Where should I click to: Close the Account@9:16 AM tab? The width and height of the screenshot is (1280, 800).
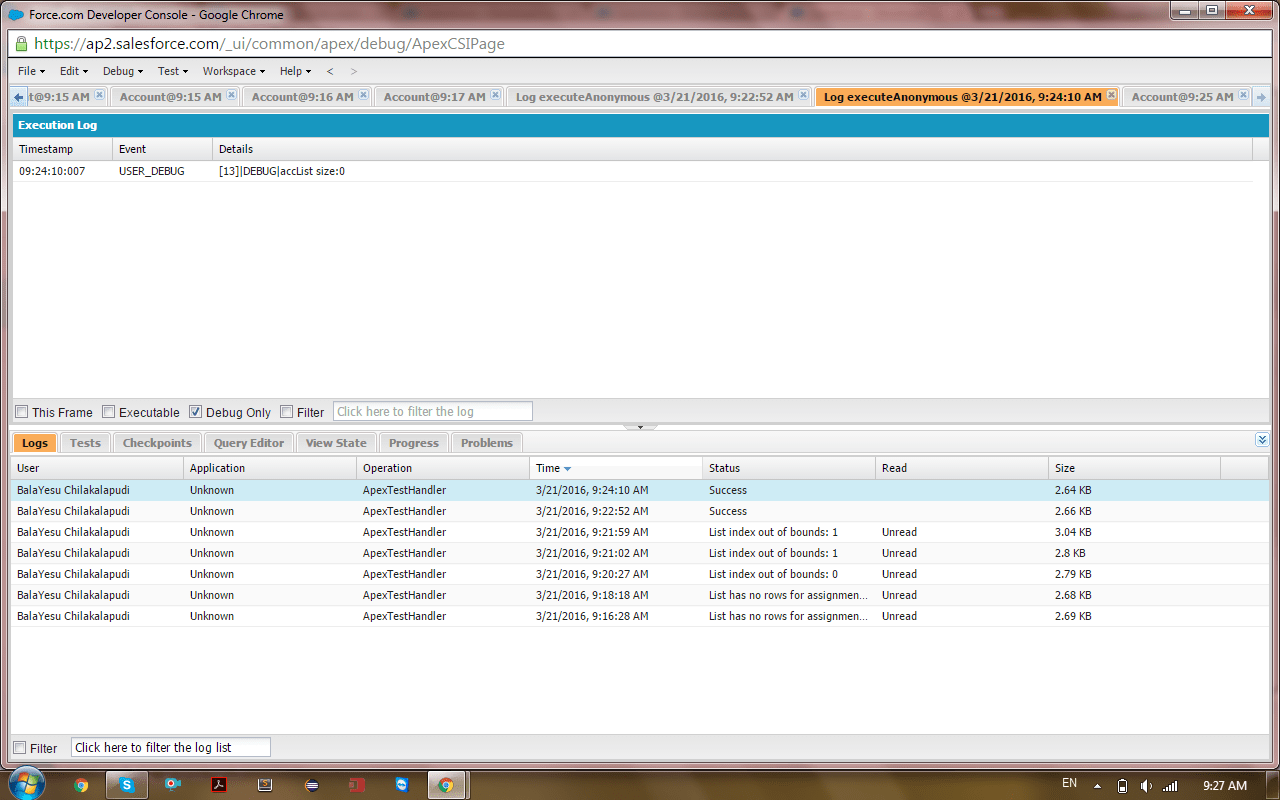(x=363, y=95)
